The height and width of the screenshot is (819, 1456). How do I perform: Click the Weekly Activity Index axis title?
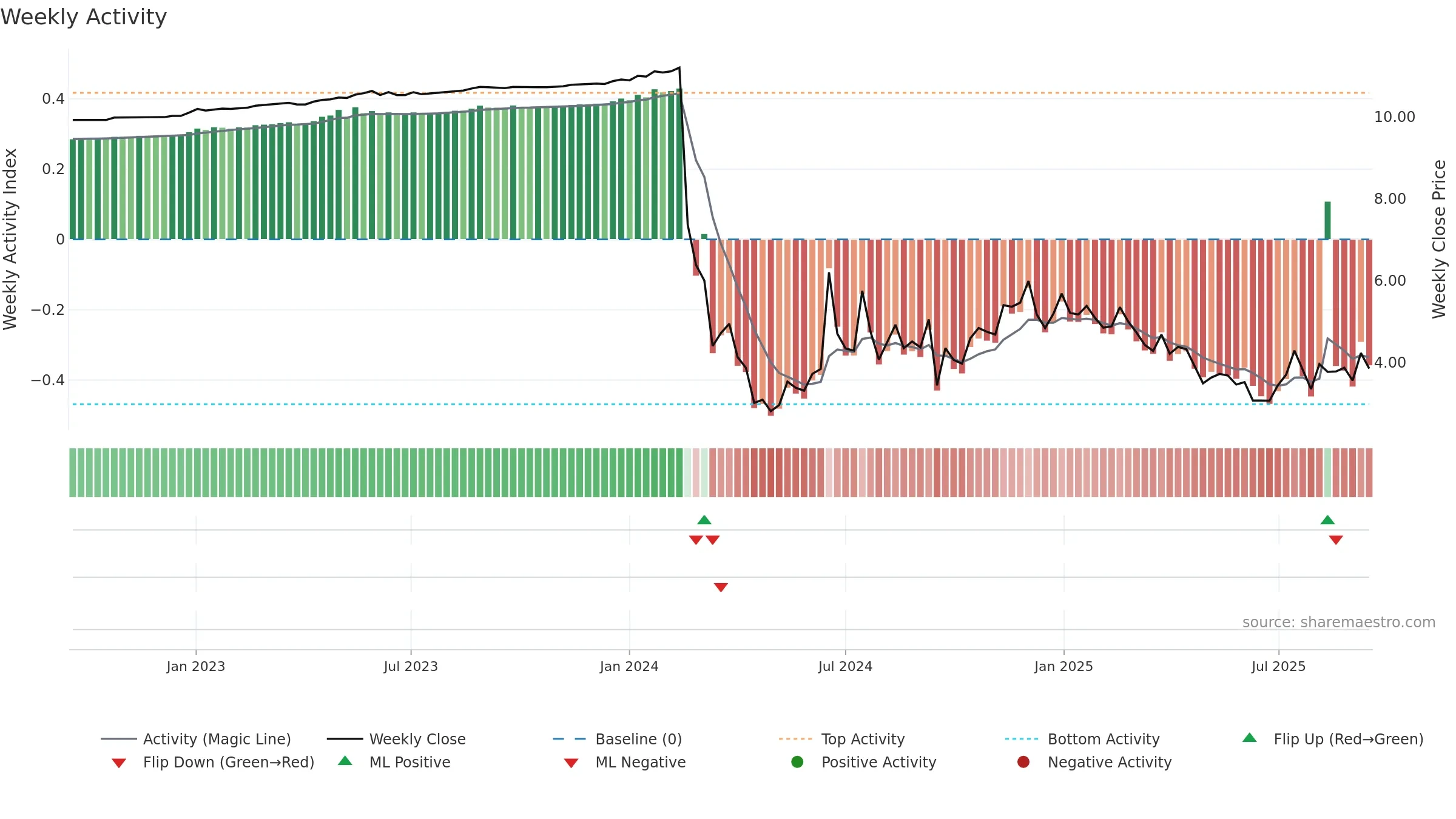click(x=10, y=239)
